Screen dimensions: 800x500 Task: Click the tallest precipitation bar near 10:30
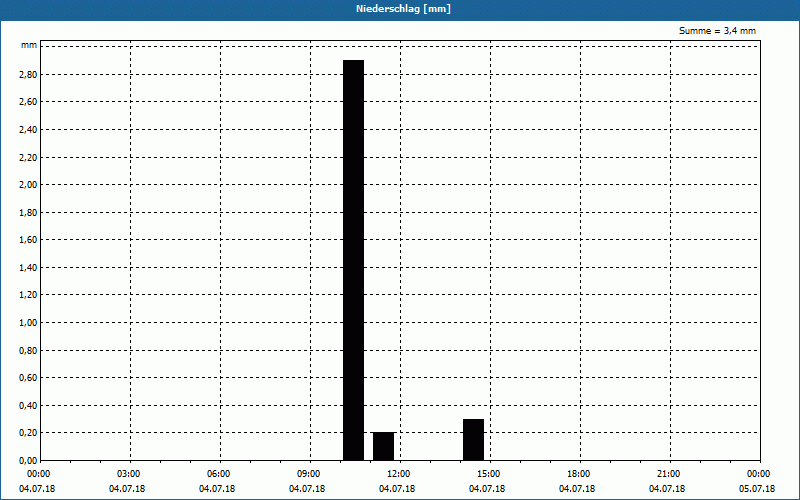click(353, 260)
